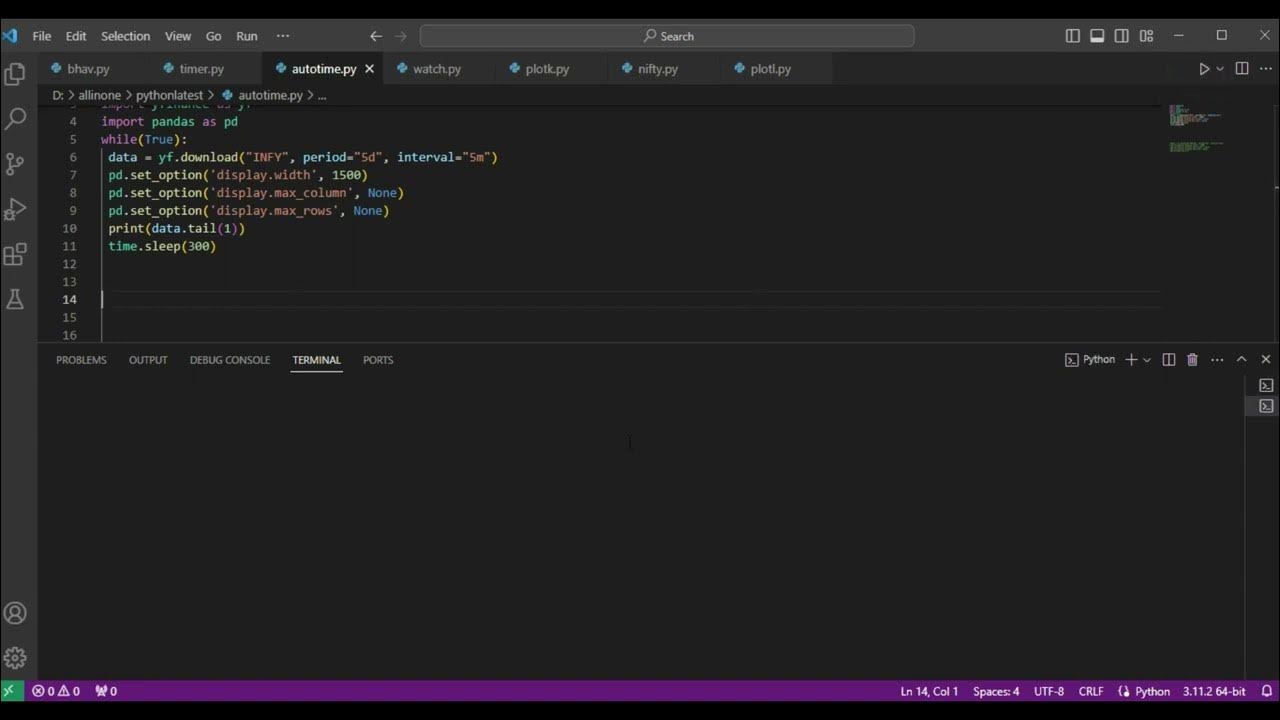This screenshot has width=1280, height=720.
Task: Open terminal panel more actions ellipsis
Action: click(x=1217, y=360)
